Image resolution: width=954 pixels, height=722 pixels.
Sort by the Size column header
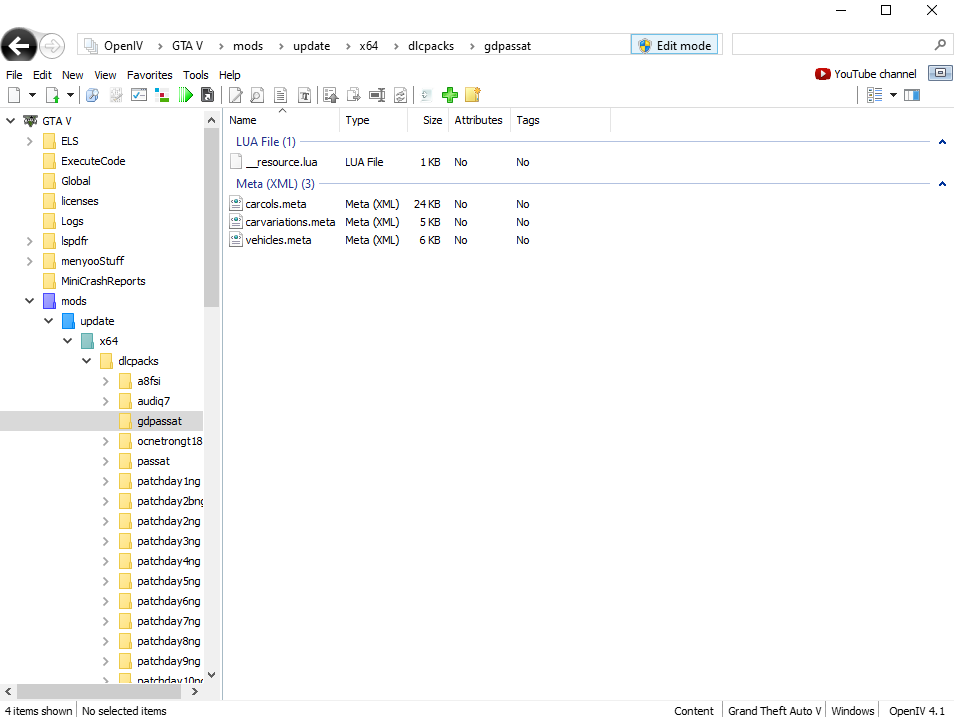tap(428, 120)
